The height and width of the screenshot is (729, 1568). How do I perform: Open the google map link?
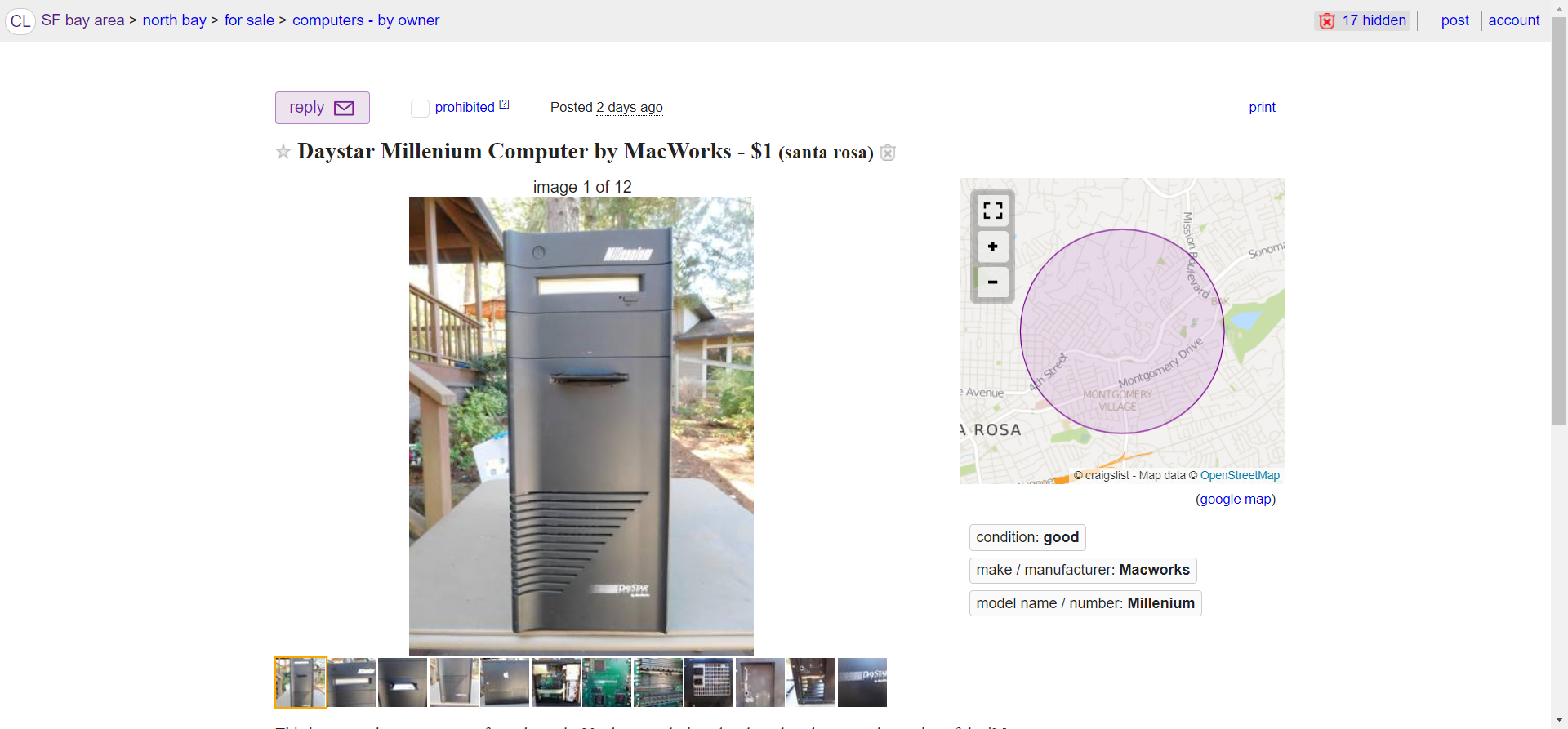(1236, 499)
